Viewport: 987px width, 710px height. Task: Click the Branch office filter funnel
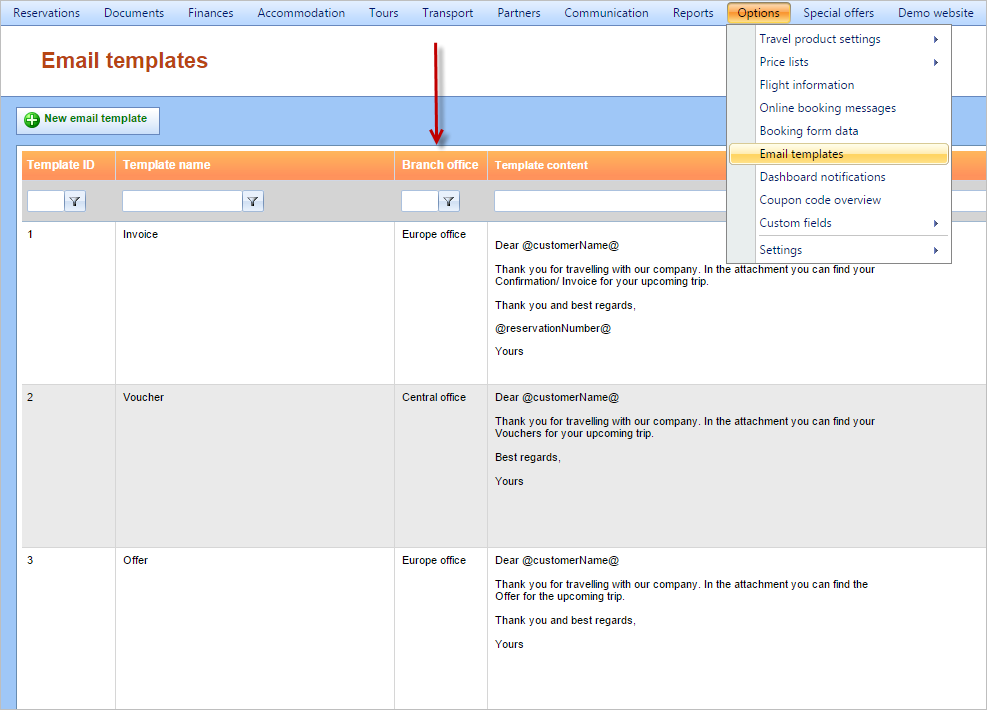click(x=449, y=201)
